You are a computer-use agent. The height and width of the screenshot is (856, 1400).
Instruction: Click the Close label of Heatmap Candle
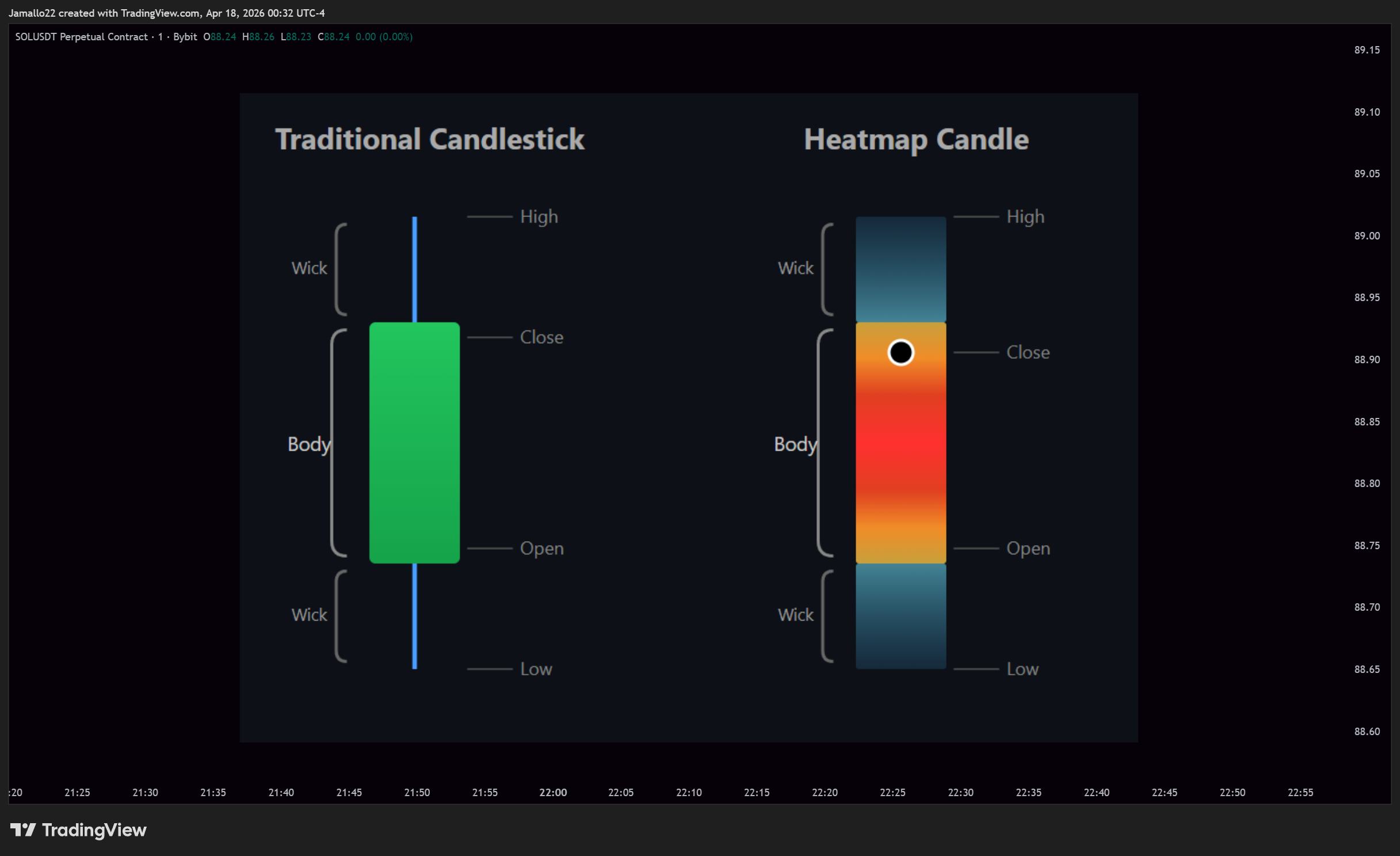(1028, 352)
